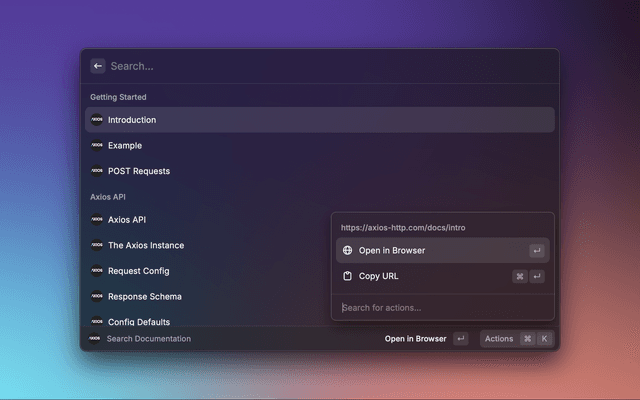The width and height of the screenshot is (640, 400).
Task: Select the Config Defaults item
Action: pos(139,322)
